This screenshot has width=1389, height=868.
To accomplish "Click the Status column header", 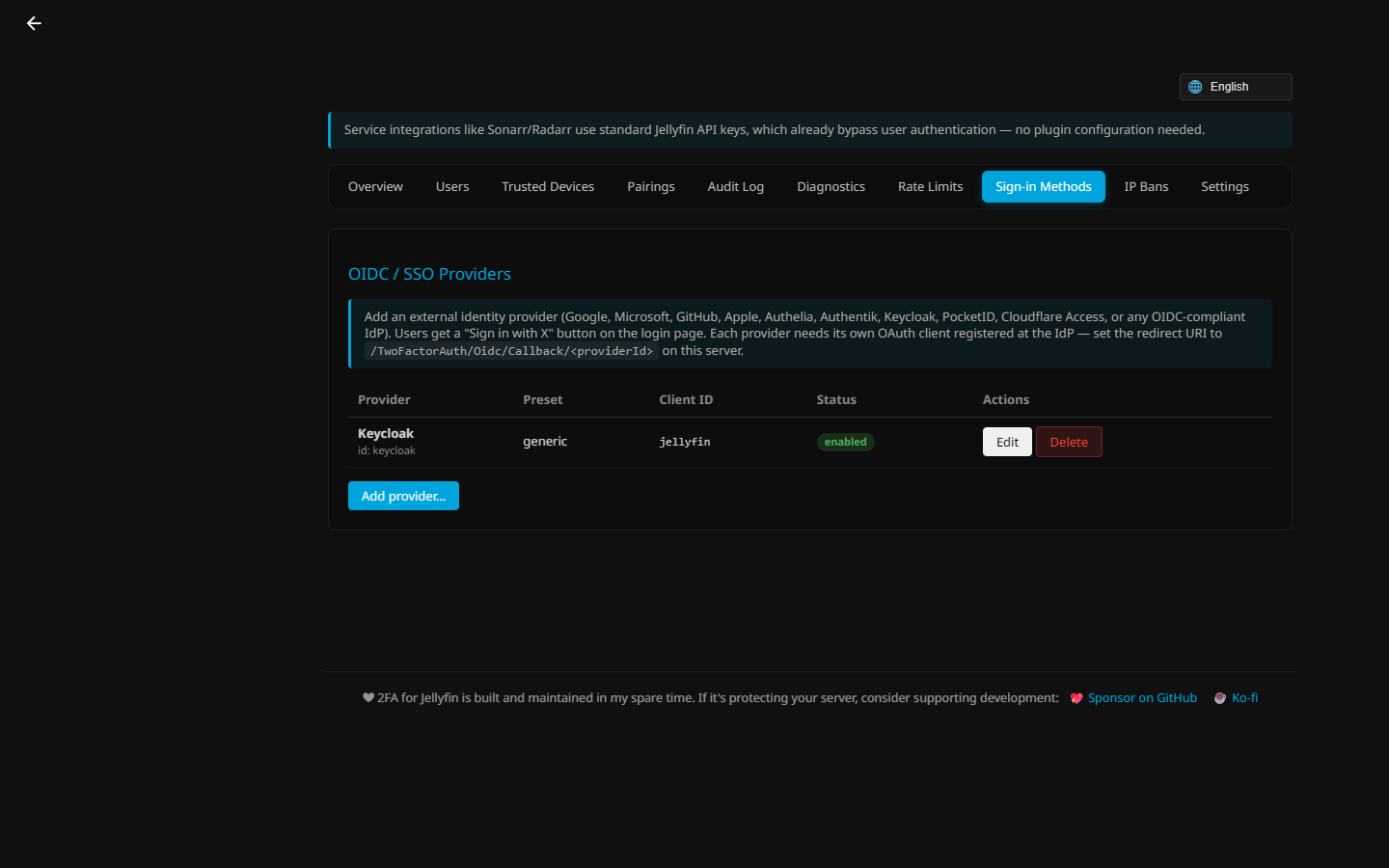I will click(x=836, y=399).
